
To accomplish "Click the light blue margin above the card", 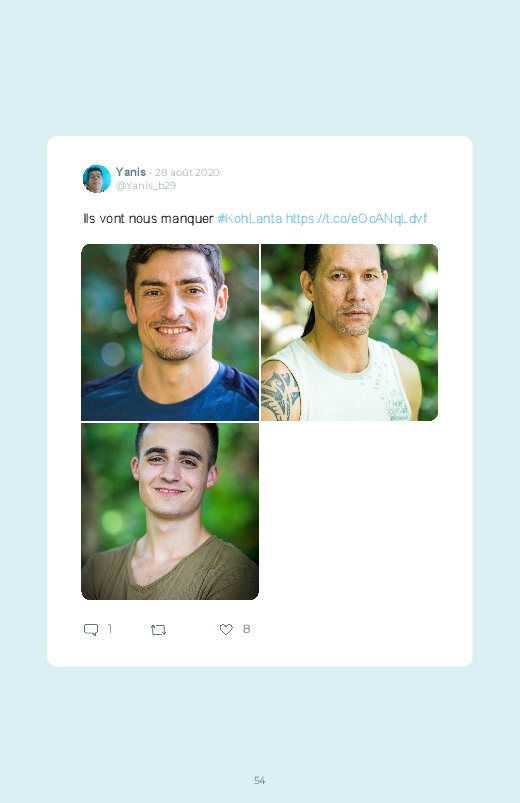I will coord(260,67).
